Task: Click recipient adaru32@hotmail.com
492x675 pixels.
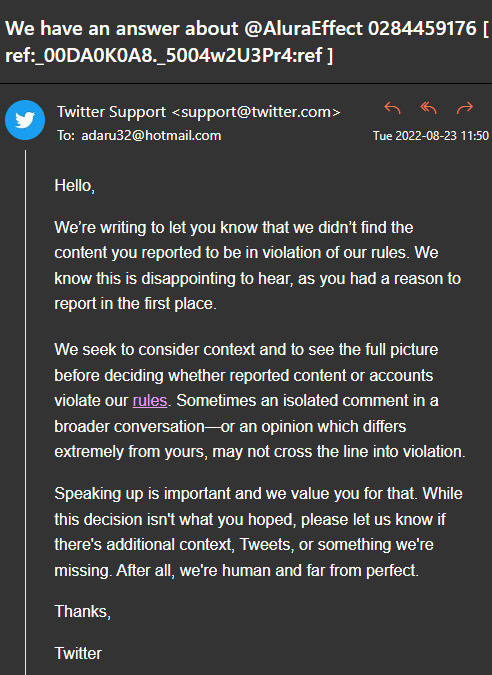Action: (151, 136)
